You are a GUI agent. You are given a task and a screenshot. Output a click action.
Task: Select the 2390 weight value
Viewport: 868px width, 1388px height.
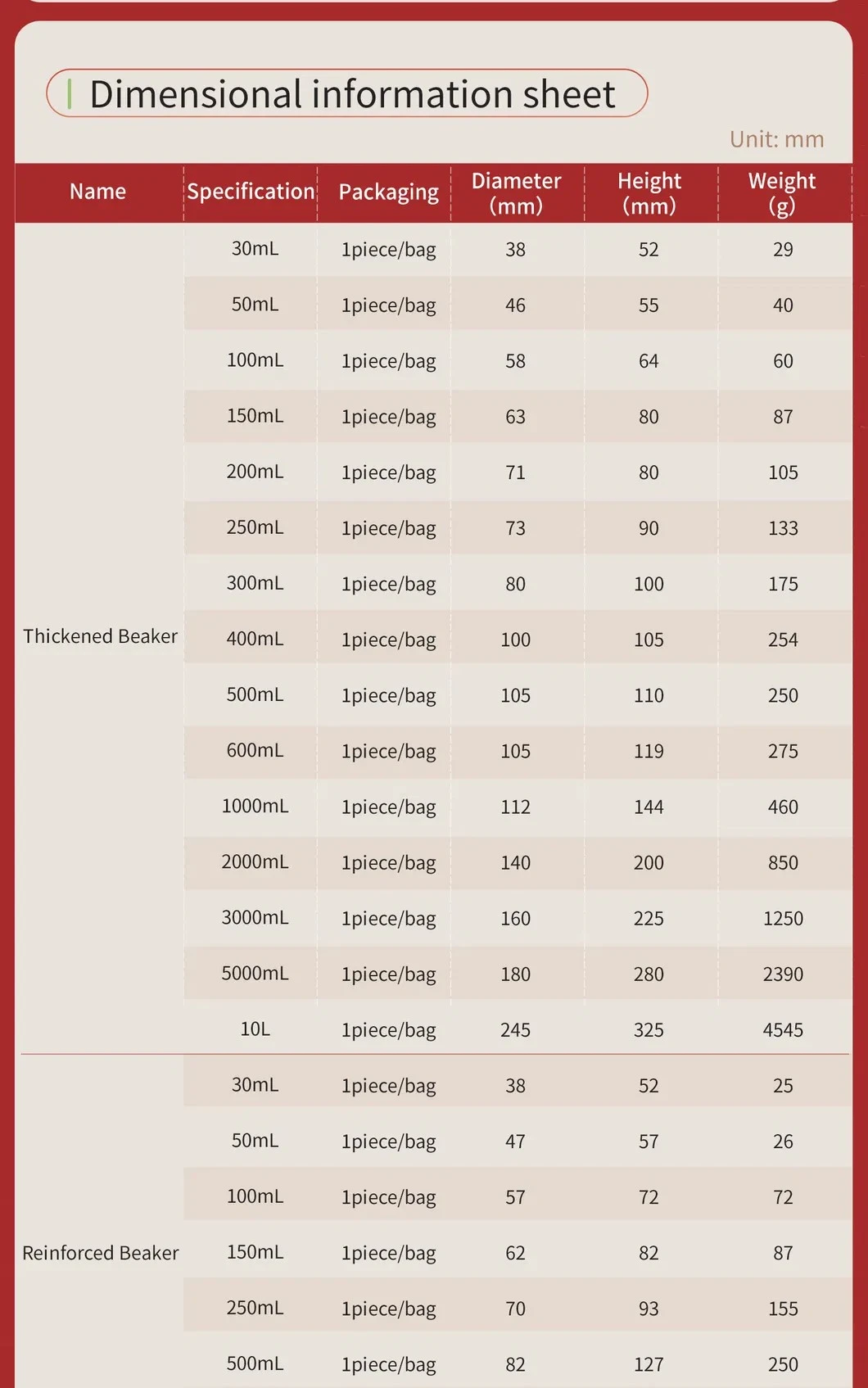tap(783, 974)
